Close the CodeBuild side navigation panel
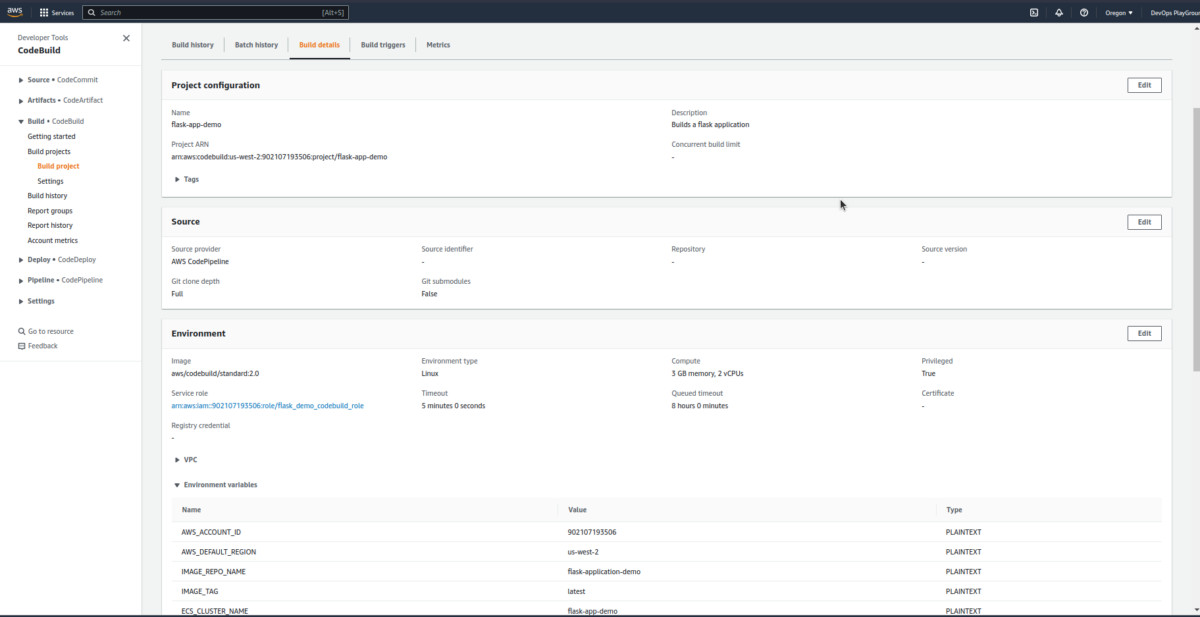Viewport: 1200px width, 617px height. click(x=126, y=38)
